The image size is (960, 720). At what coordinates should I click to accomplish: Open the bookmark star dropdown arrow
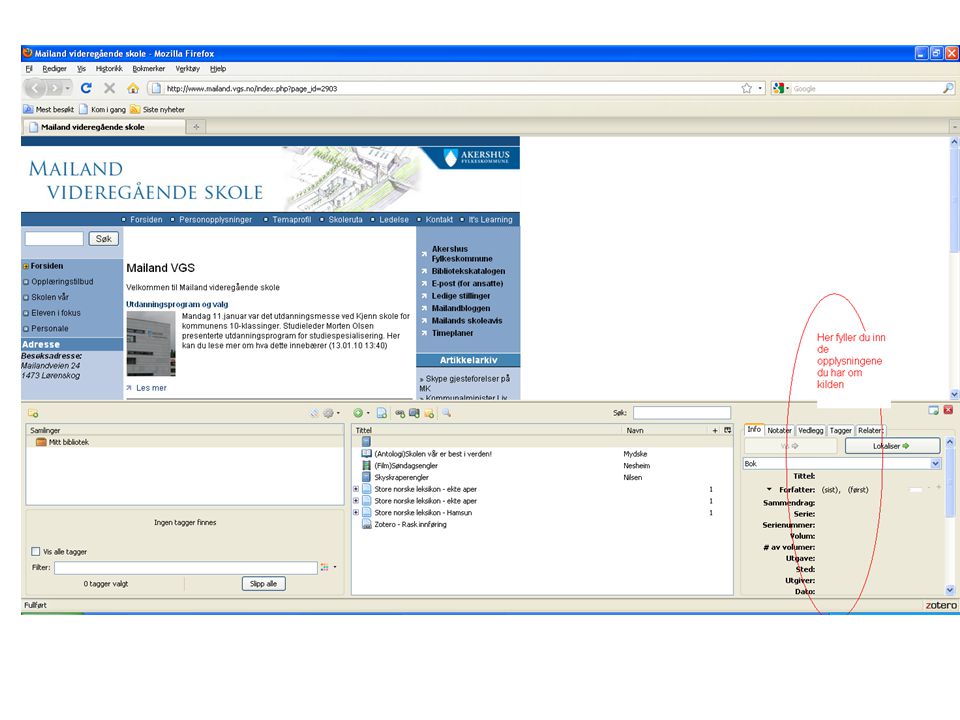[x=760, y=88]
